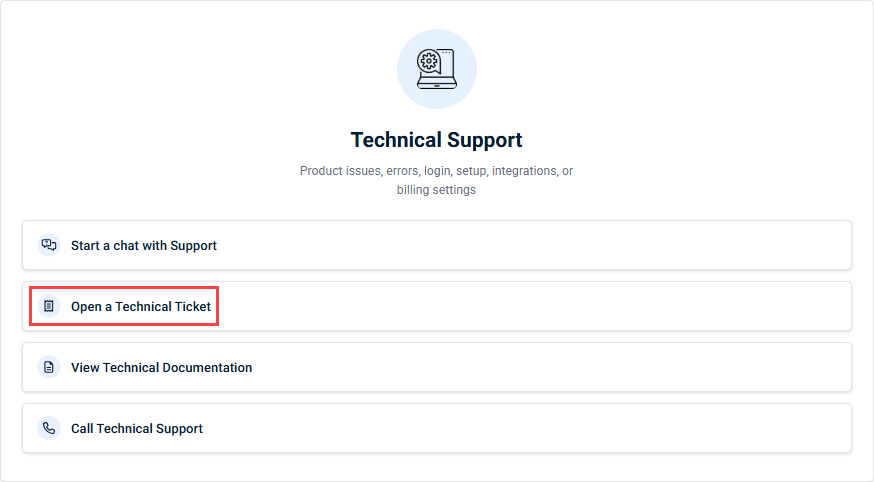Click the chat bubbles icon
Image resolution: width=874 pixels, height=482 pixels.
(48, 245)
